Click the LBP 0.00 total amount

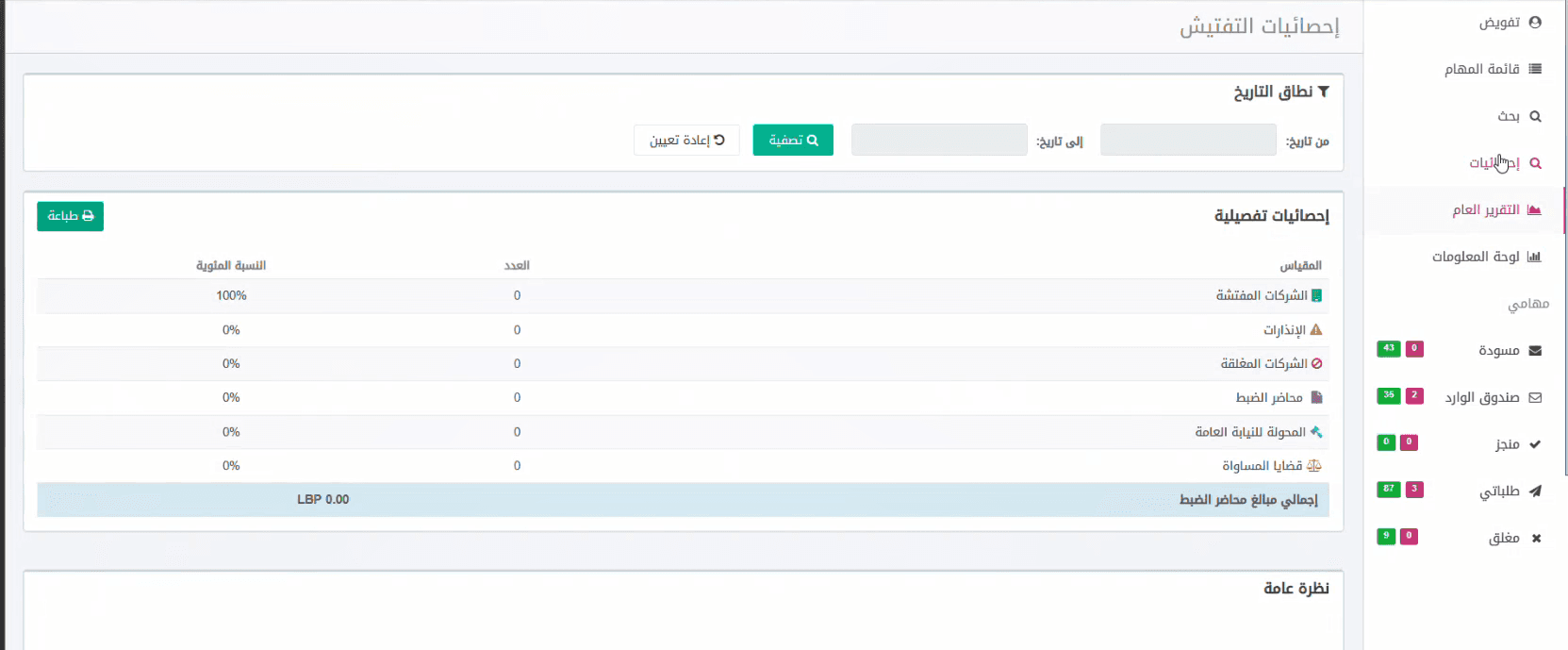[x=323, y=499]
